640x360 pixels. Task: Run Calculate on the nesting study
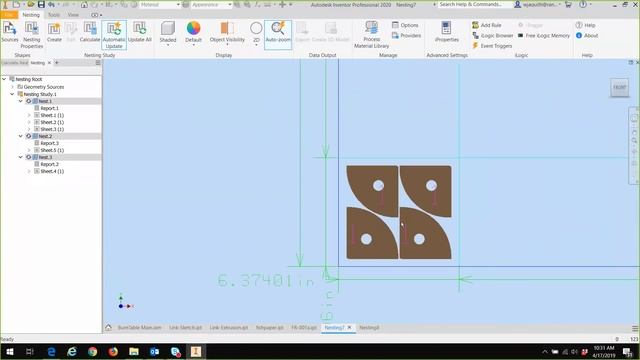point(90,32)
